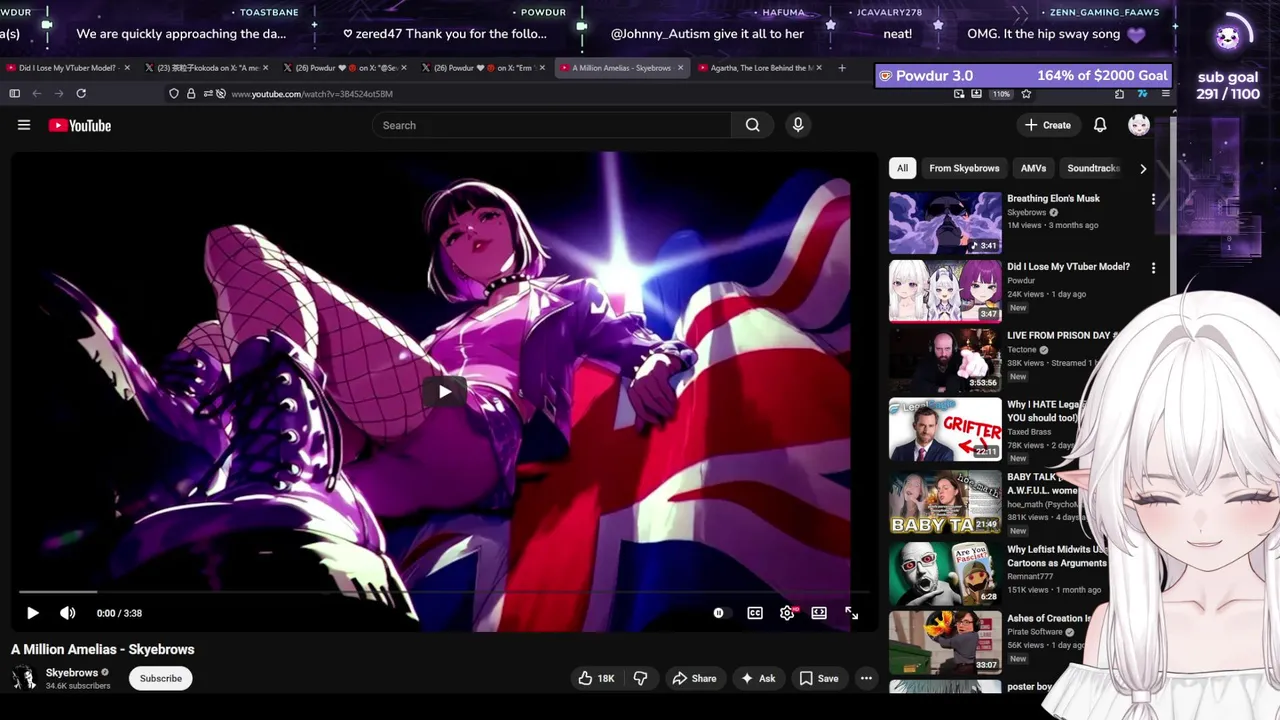
Task: Open the Skyebrows channel name link
Action: click(72, 672)
